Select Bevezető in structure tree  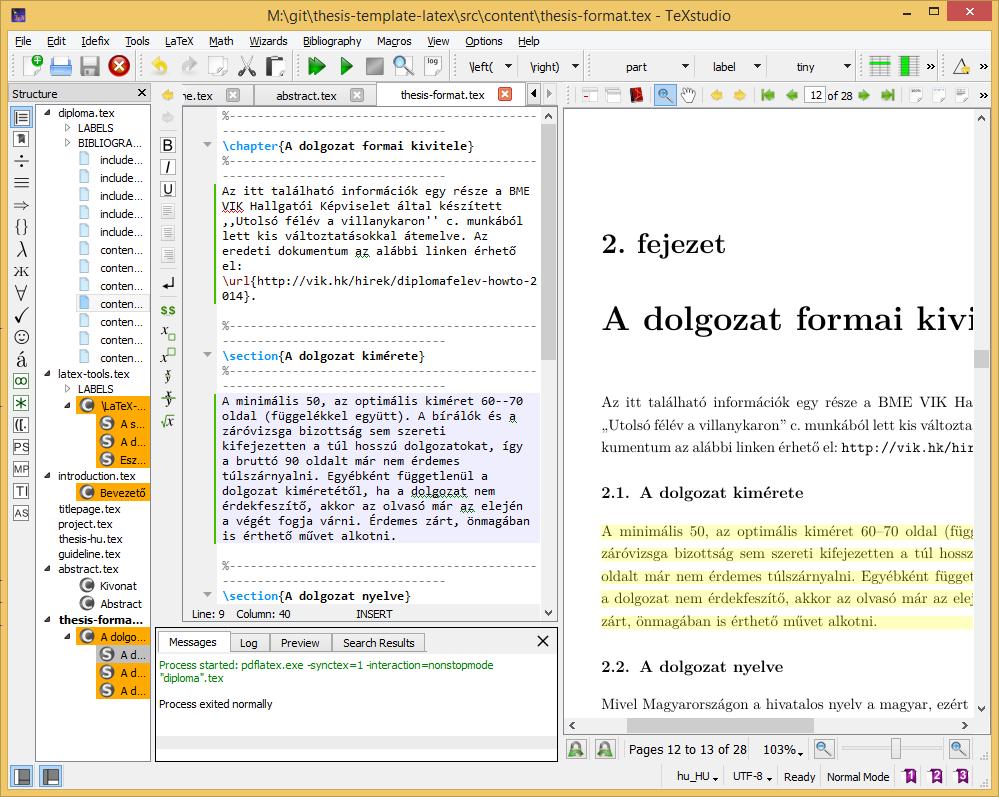(x=122, y=492)
